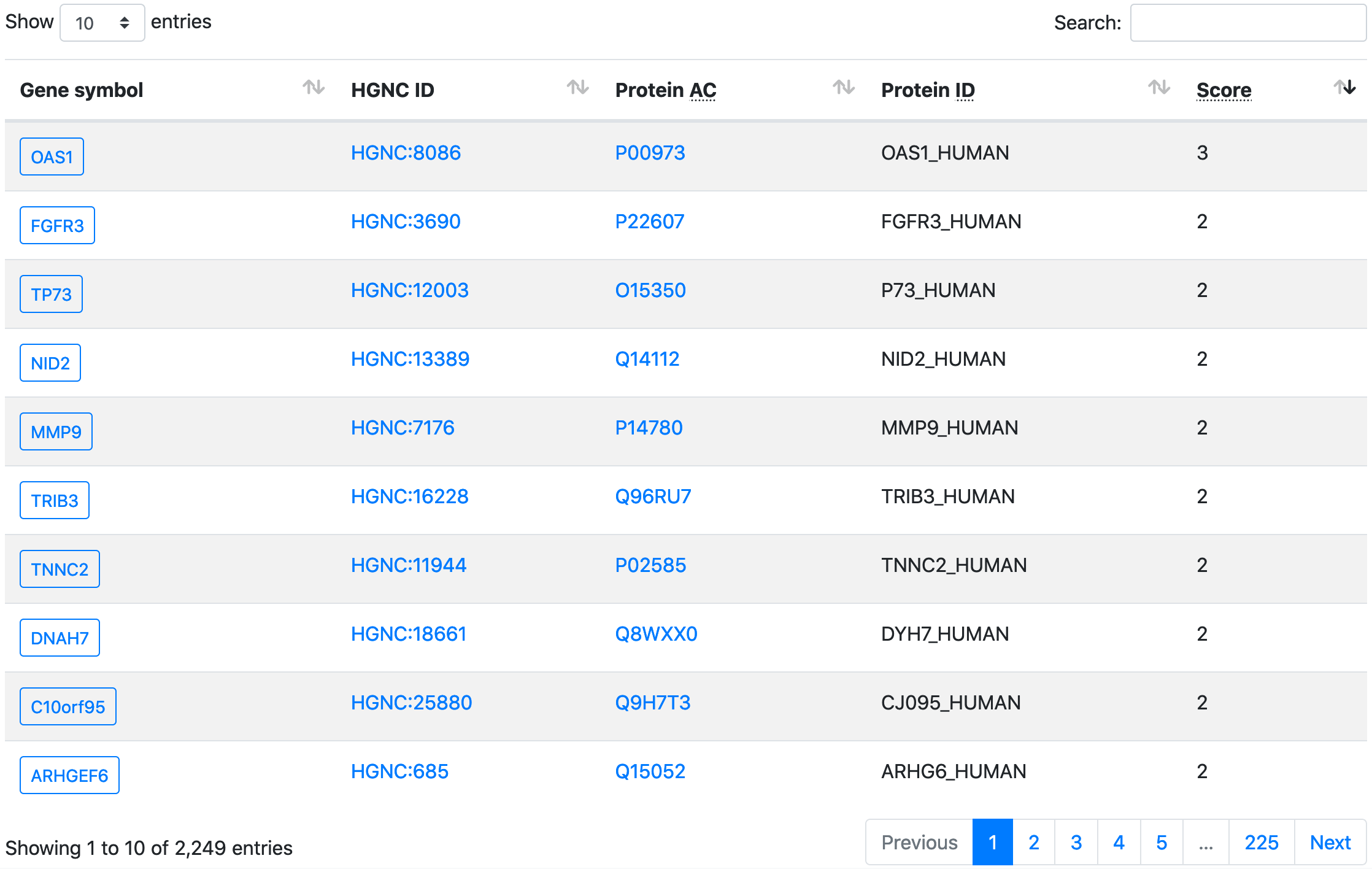Sort table by Protein ID arrows
The image size is (1372, 869).
(x=1159, y=88)
